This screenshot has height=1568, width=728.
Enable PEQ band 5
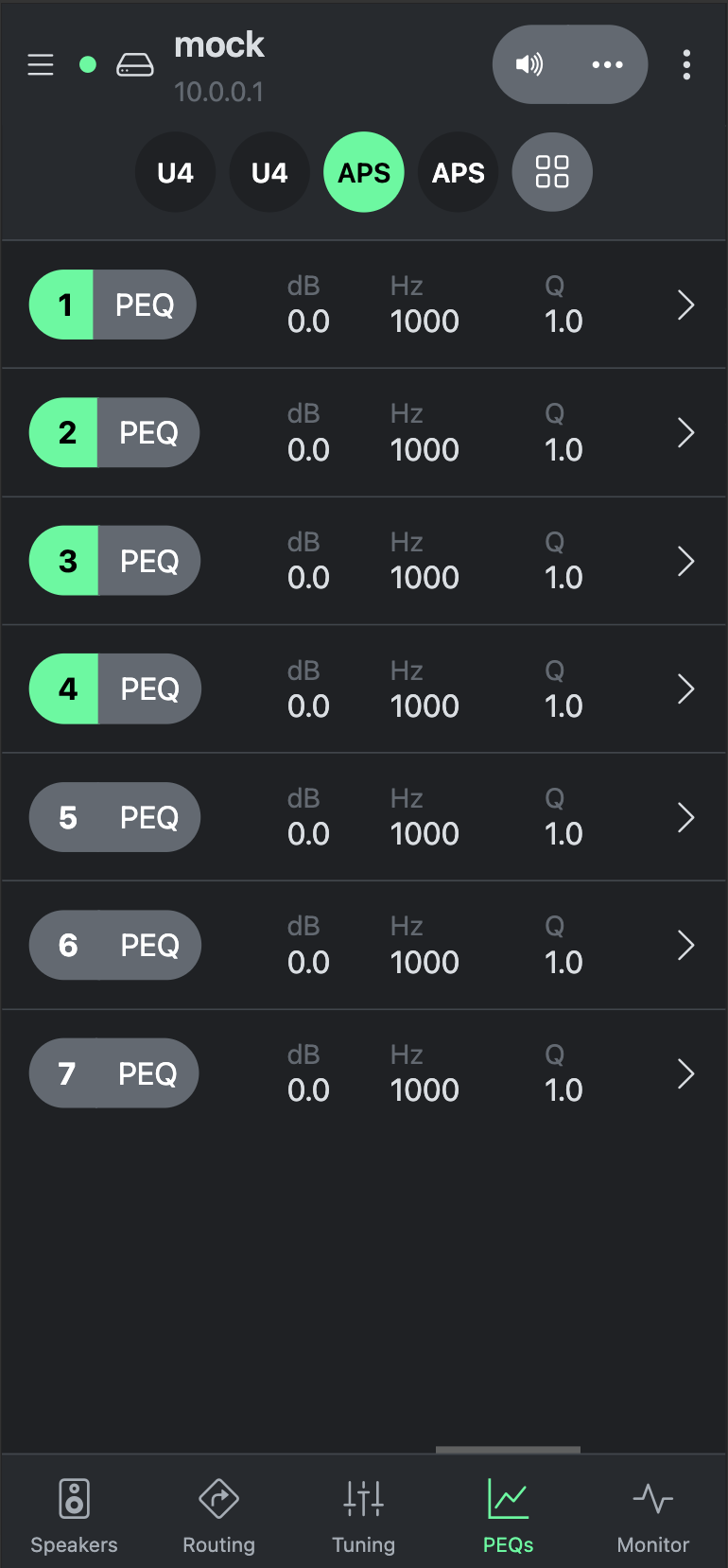67,817
